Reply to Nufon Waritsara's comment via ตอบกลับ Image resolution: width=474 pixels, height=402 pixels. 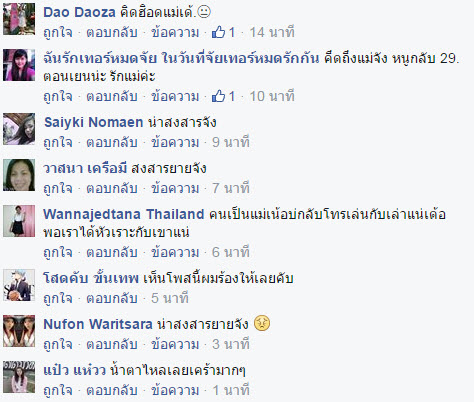[112, 344]
